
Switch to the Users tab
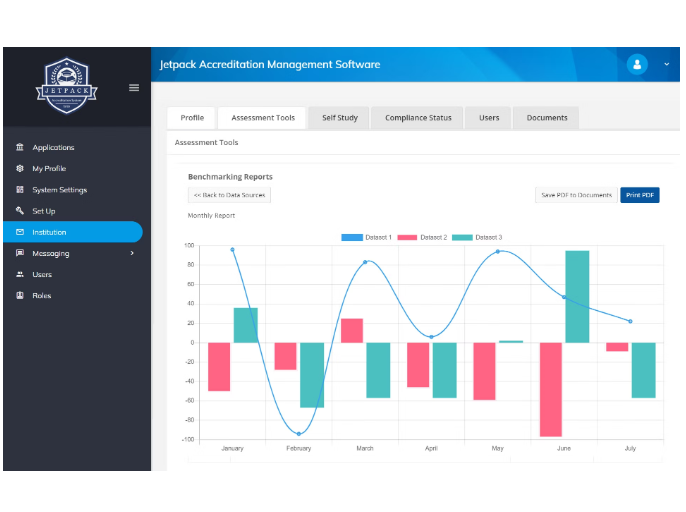[x=489, y=118]
